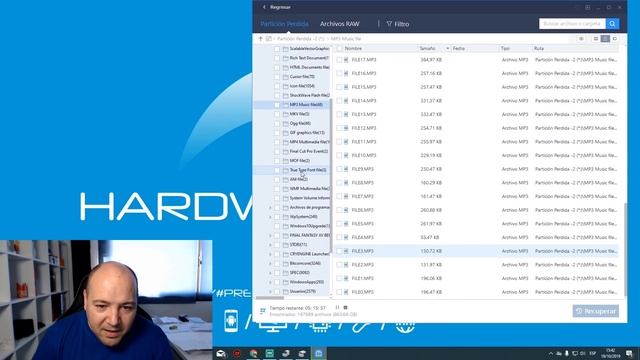
Task: Check the box for FILE0.MP3
Action: [x=339, y=292]
